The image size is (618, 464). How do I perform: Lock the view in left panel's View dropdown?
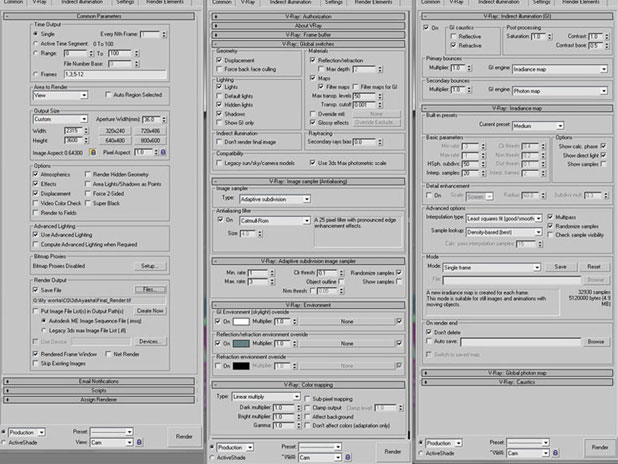[x=139, y=442]
